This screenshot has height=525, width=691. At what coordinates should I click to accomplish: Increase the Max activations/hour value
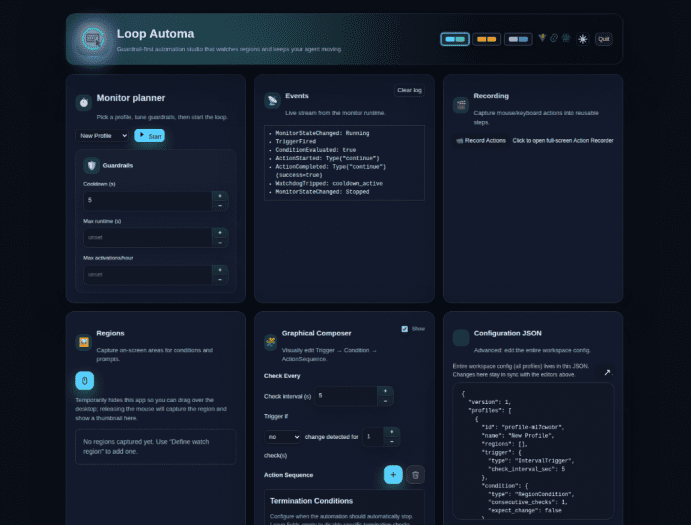pyautogui.click(x=220, y=270)
